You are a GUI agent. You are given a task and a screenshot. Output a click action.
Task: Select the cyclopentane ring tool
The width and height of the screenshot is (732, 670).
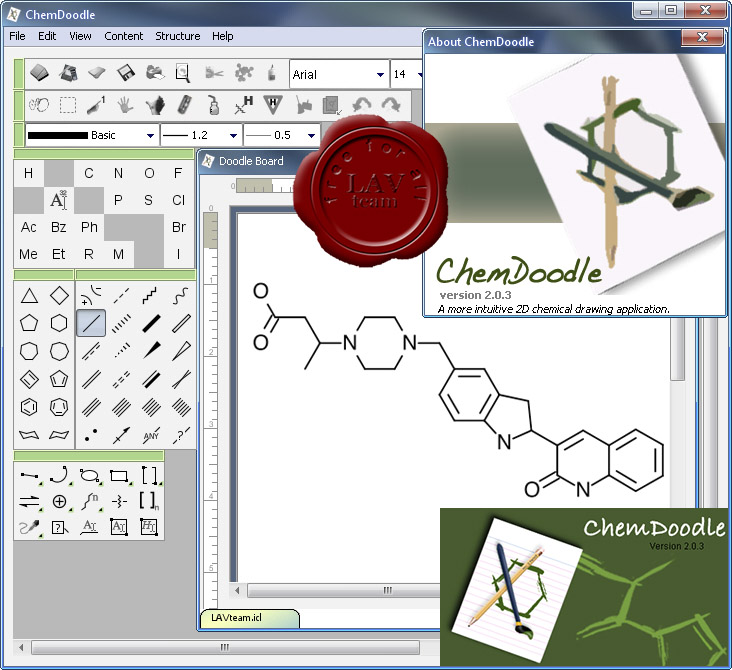pos(29,324)
